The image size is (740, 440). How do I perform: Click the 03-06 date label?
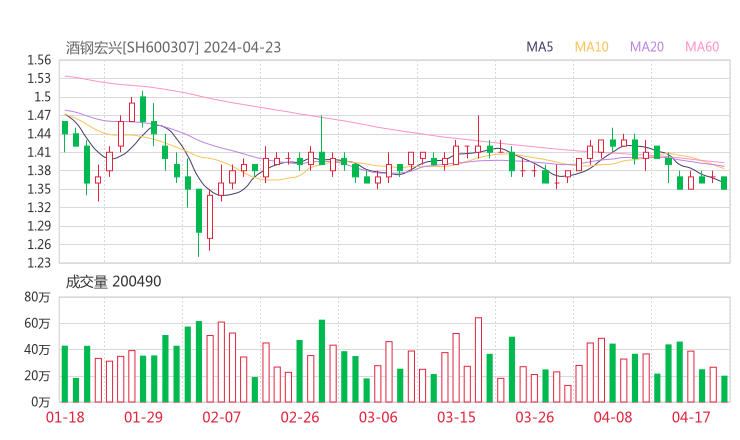[x=378, y=417]
